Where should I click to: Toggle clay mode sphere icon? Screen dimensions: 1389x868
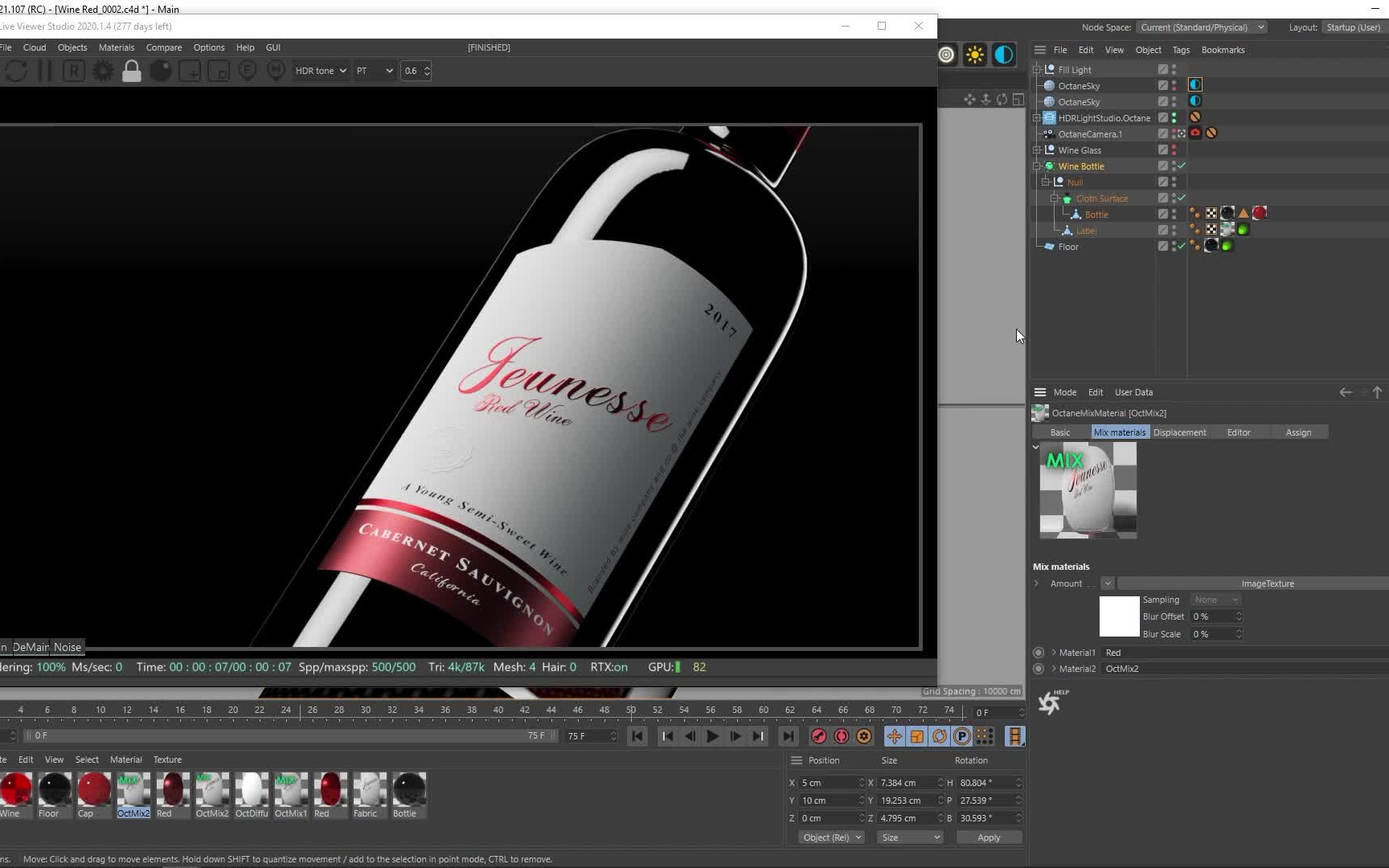point(161,71)
